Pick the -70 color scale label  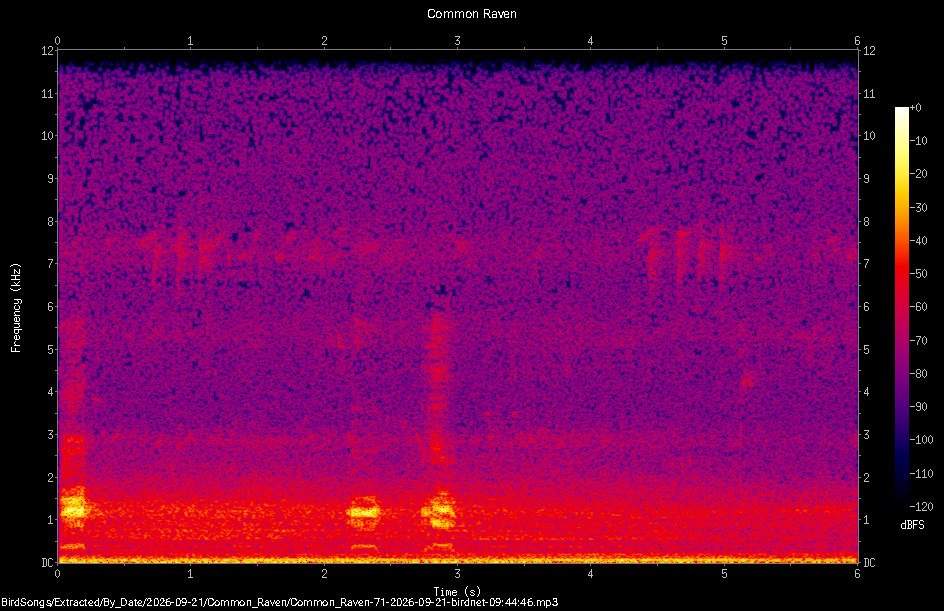coord(918,341)
